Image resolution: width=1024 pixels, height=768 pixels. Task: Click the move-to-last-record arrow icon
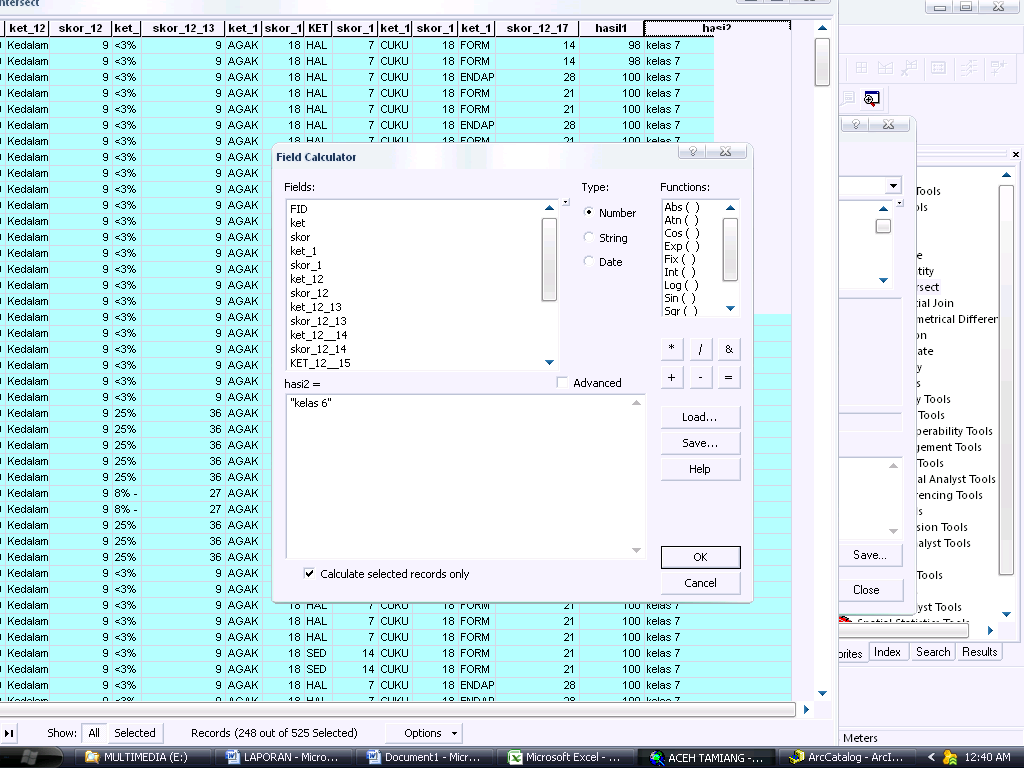click(11, 732)
